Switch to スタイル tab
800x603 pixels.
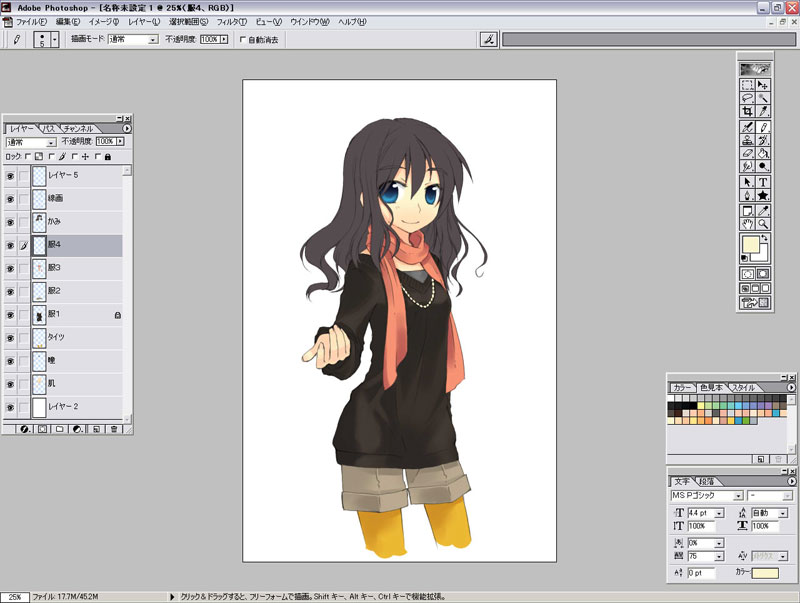coord(743,388)
